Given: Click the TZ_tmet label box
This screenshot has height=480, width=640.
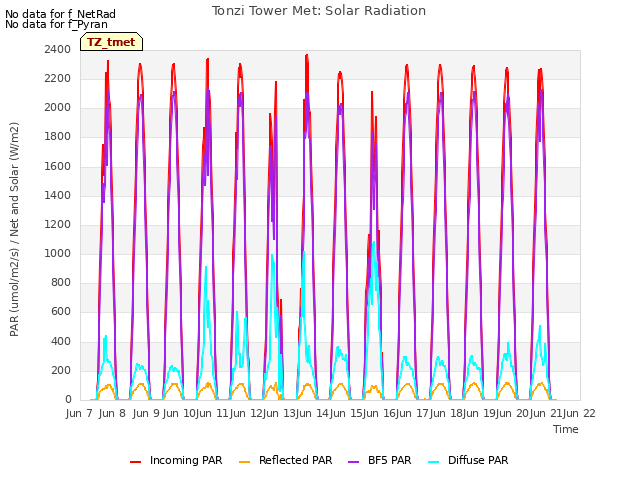Looking at the screenshot, I should click(x=111, y=42).
